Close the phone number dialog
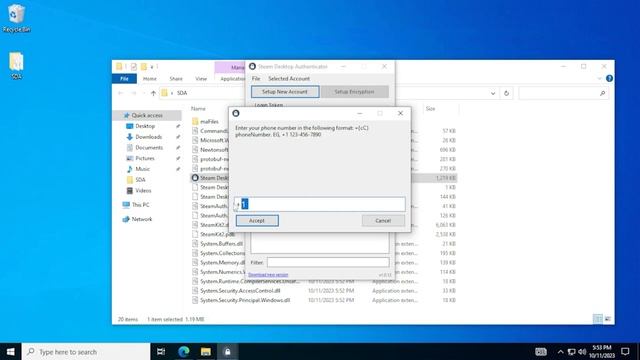The width and height of the screenshot is (640, 360). click(400, 113)
